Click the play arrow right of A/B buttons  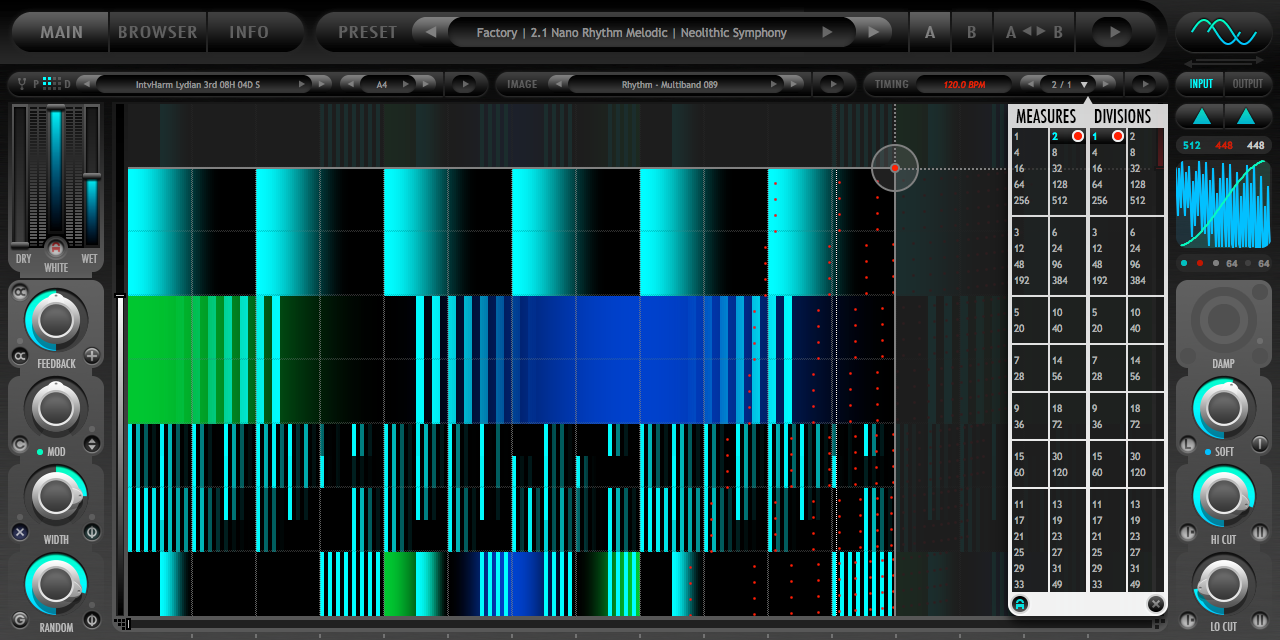tap(1113, 32)
